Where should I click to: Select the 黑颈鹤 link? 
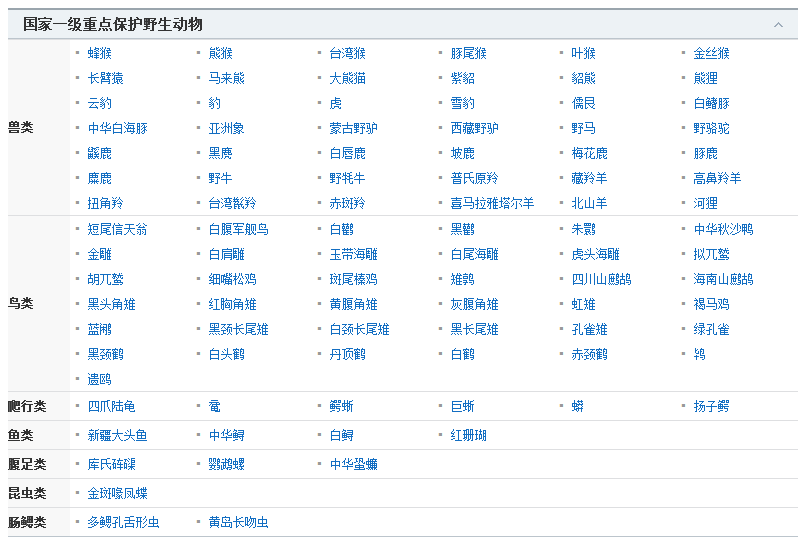(106, 355)
